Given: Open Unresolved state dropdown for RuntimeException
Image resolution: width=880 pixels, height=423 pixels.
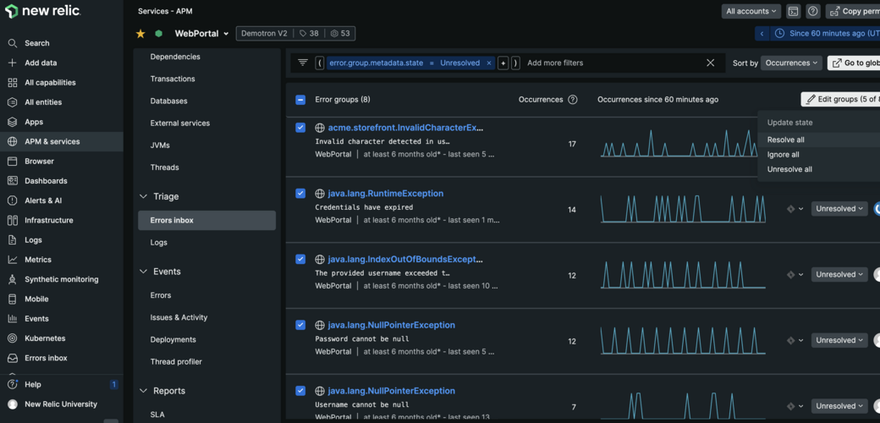Looking at the screenshot, I should click(x=838, y=209).
